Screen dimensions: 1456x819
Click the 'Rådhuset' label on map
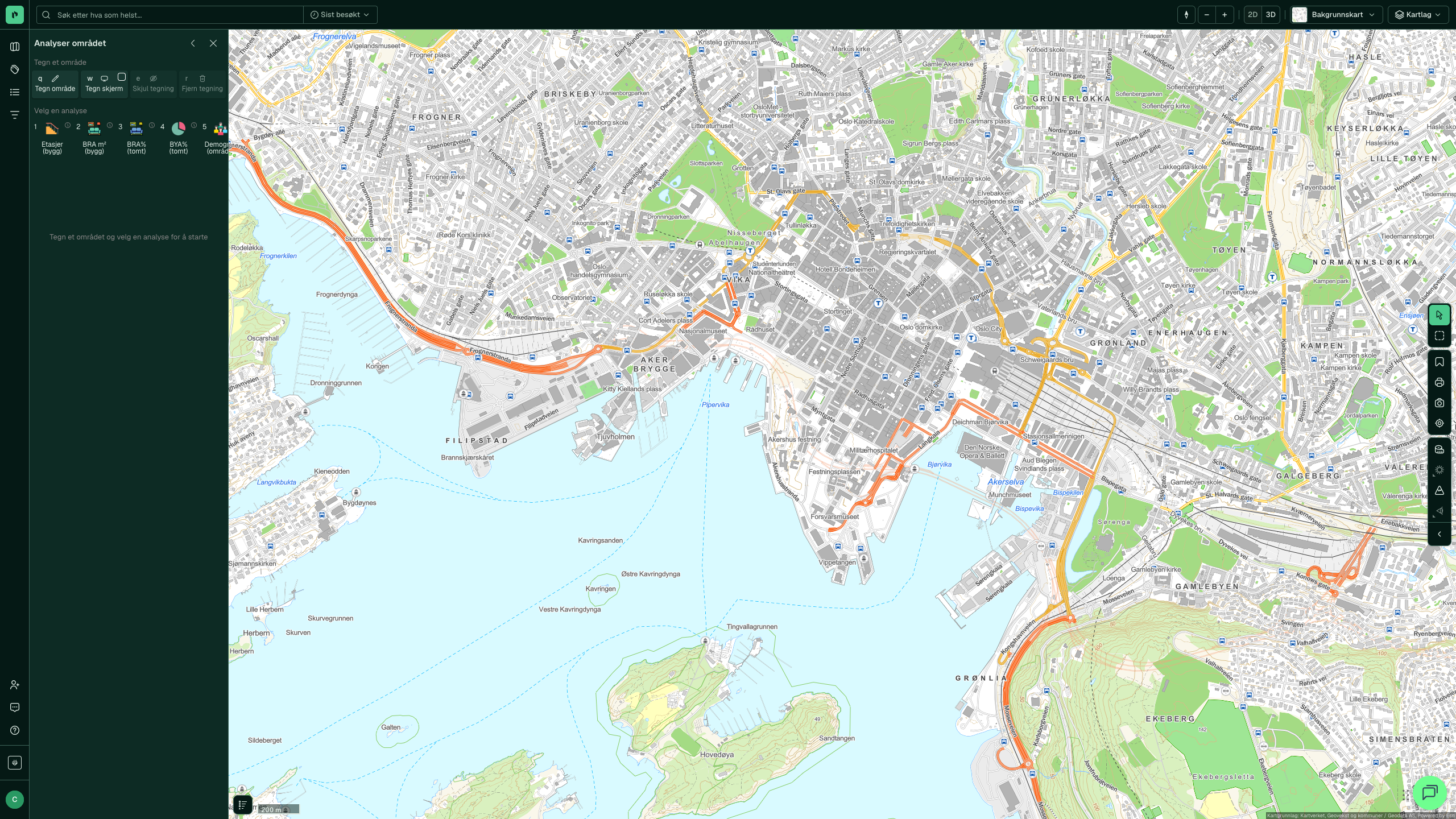(760, 329)
